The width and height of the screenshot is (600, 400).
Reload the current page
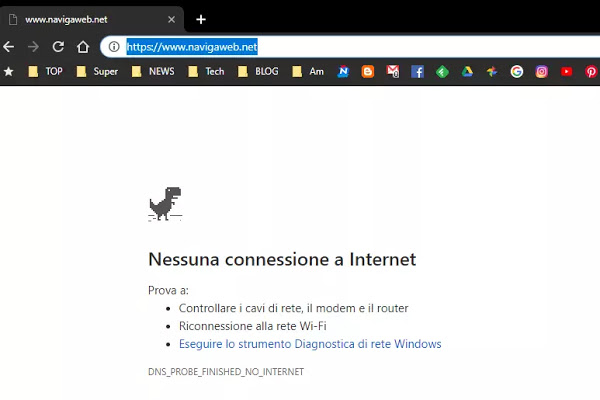click(x=58, y=47)
